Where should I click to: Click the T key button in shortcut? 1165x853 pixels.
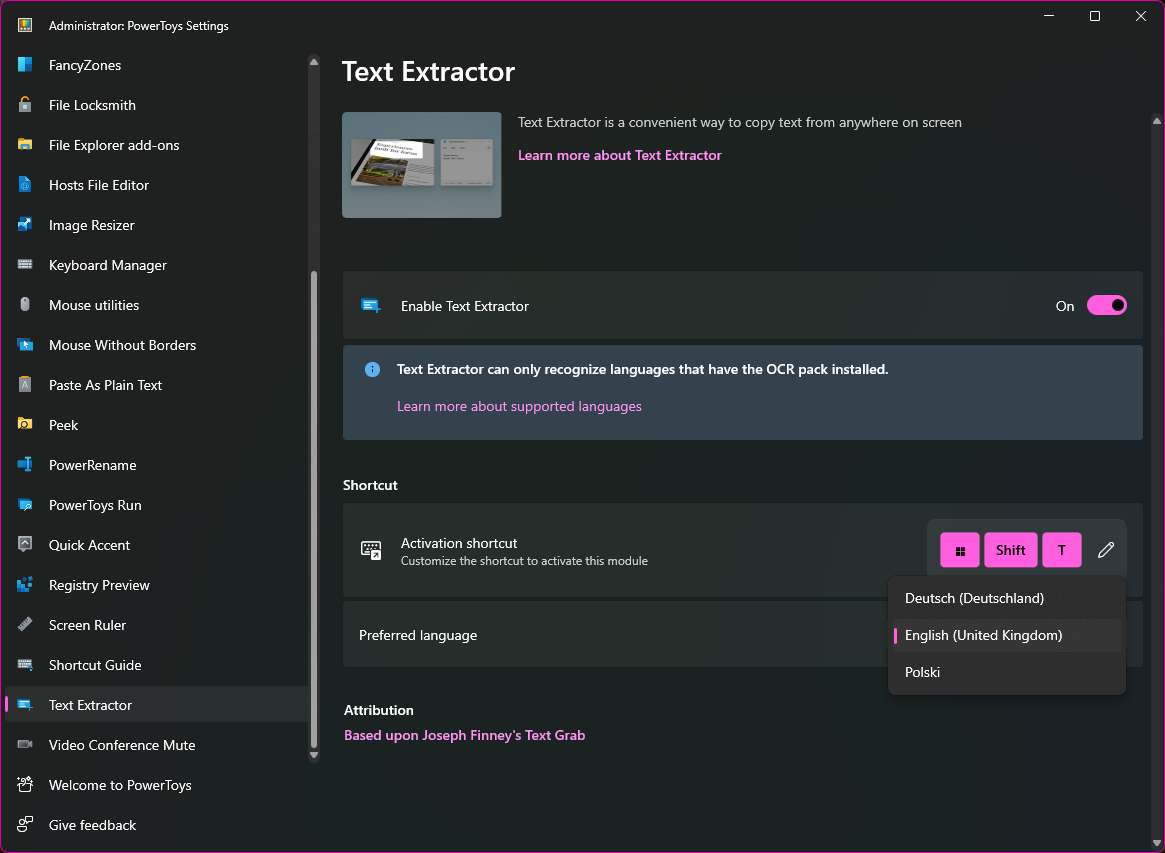click(x=1062, y=550)
